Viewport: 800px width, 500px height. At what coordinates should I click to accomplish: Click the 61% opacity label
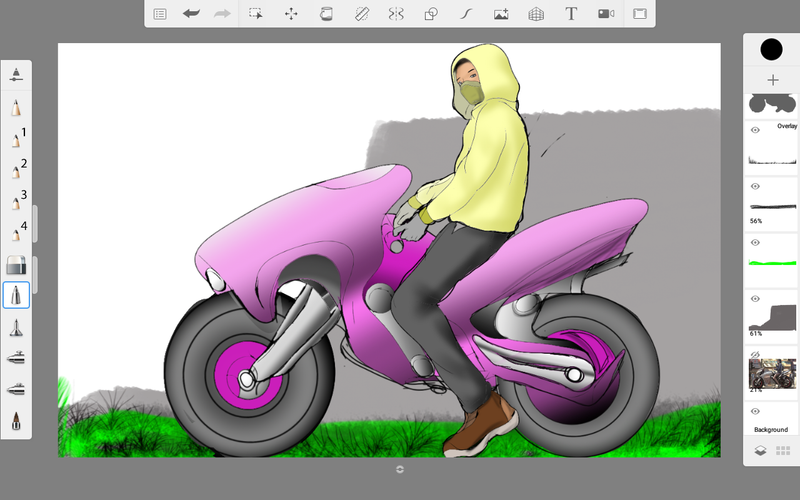756,333
